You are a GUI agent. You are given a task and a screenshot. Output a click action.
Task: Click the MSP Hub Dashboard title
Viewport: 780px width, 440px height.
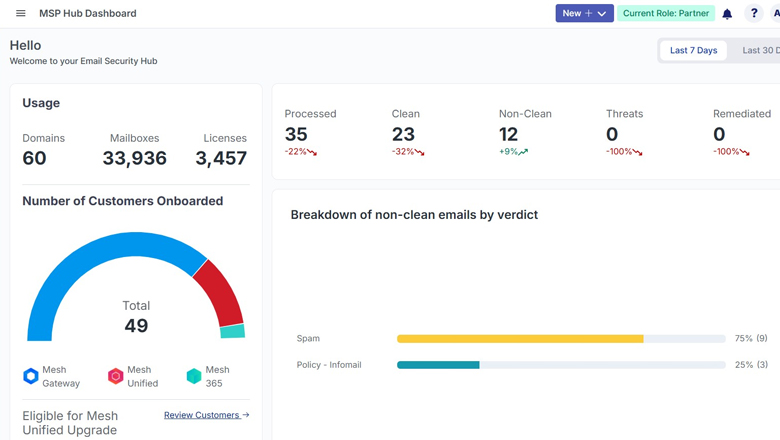[88, 14]
